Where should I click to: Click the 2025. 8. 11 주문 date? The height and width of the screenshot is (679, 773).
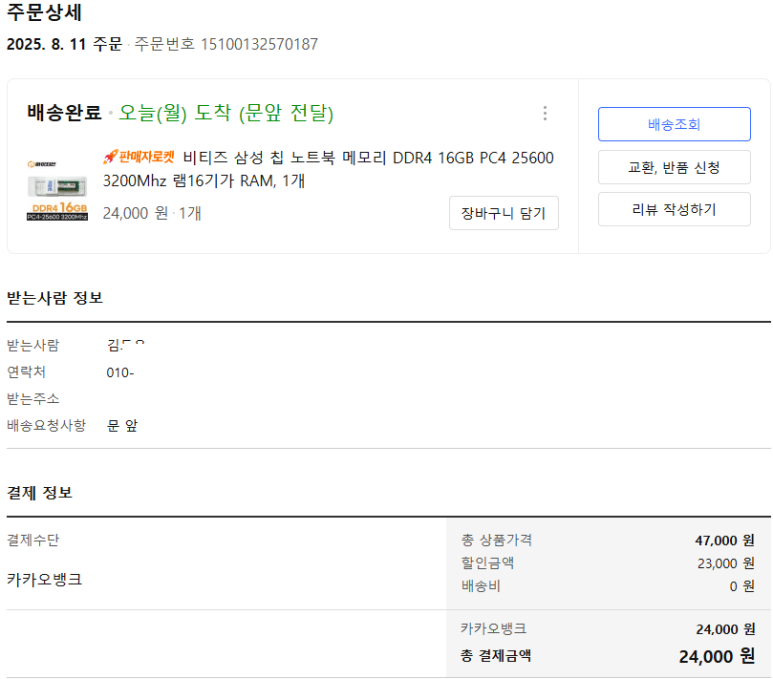(64, 44)
